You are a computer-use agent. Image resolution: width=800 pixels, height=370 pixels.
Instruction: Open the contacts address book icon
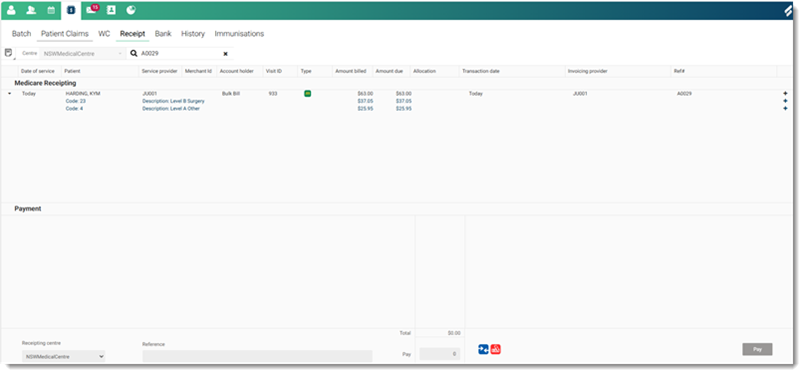click(111, 10)
